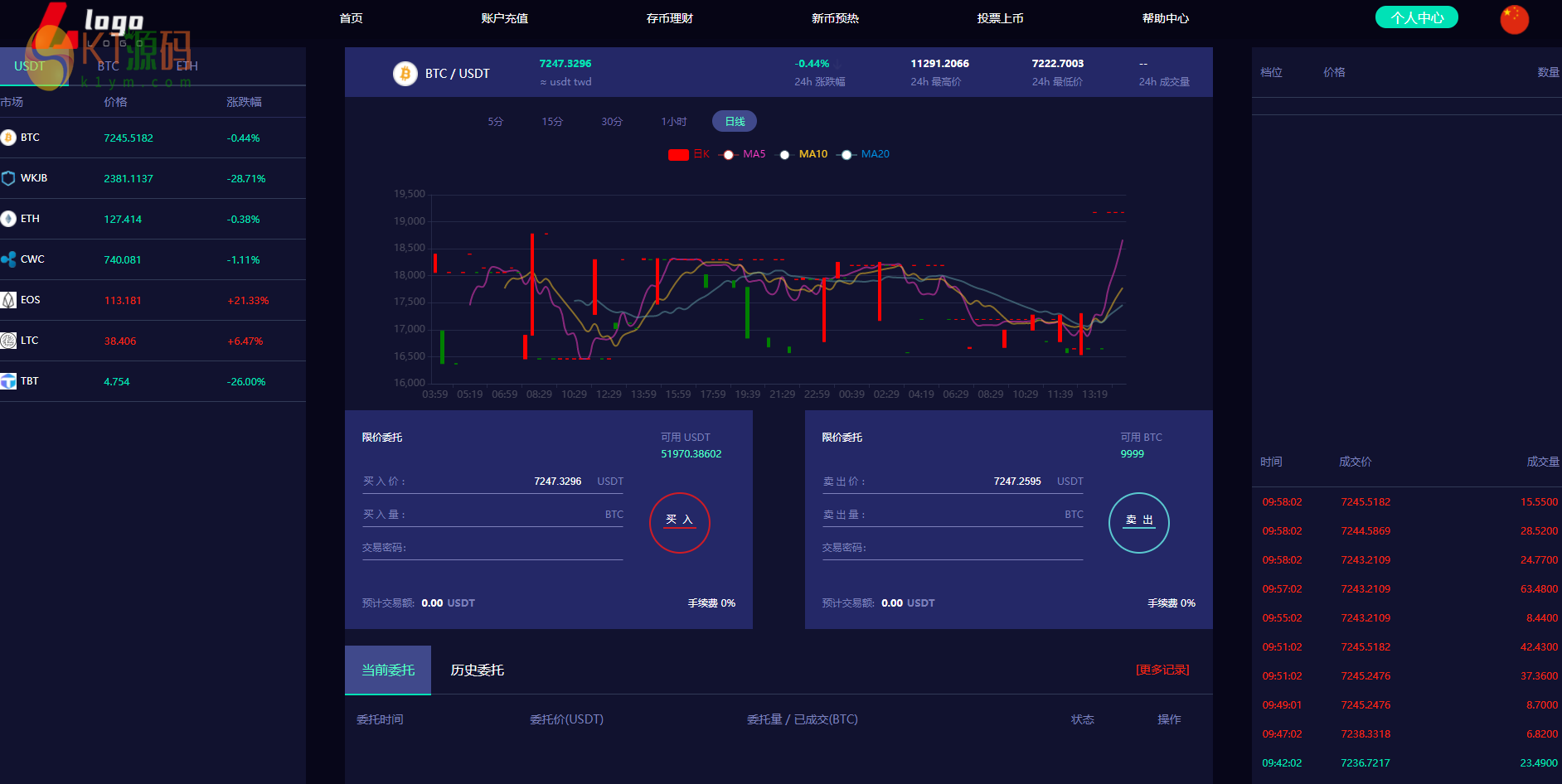Open 新币预热 in the top navigation

[x=836, y=18]
